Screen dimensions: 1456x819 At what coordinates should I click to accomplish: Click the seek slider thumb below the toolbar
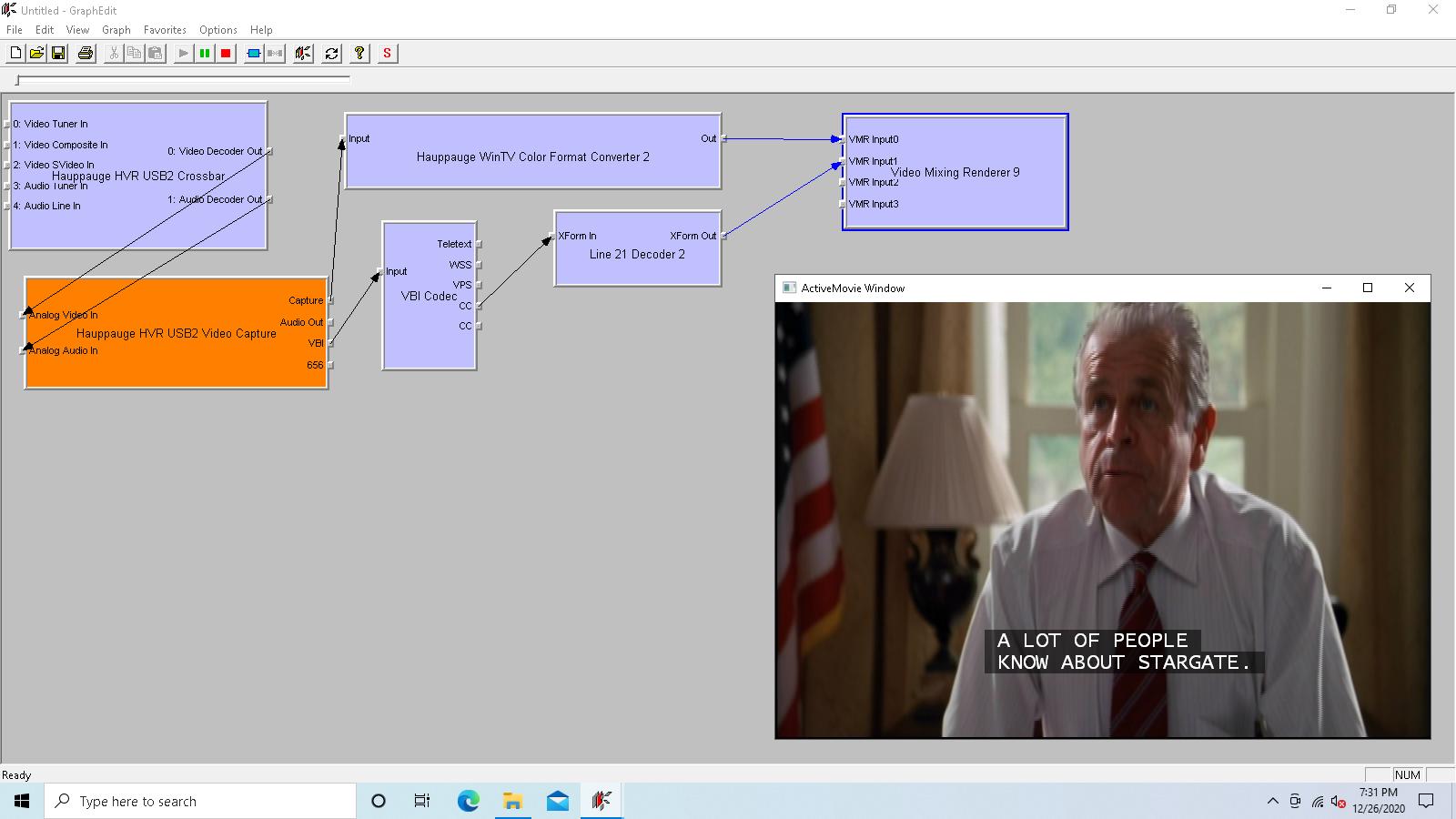coord(17,80)
